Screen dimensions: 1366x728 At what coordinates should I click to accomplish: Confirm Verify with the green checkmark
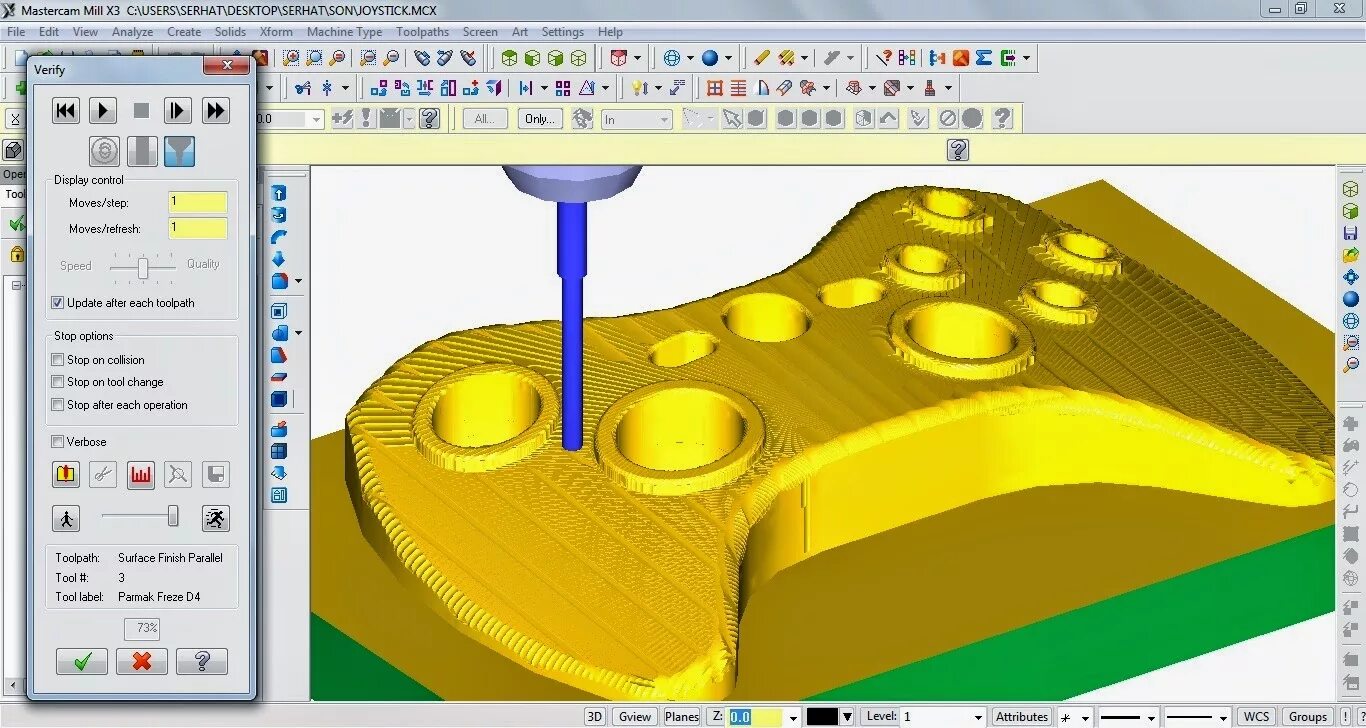(82, 661)
